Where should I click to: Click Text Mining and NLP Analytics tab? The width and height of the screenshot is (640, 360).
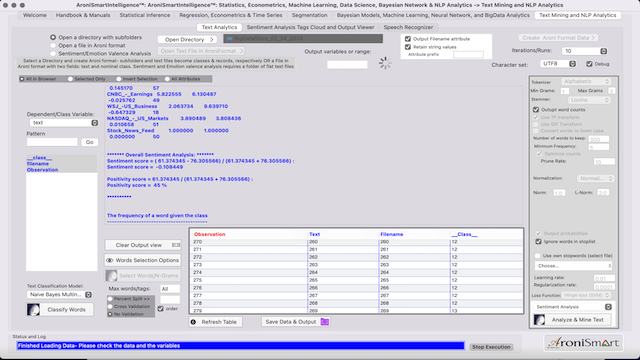click(578, 15)
